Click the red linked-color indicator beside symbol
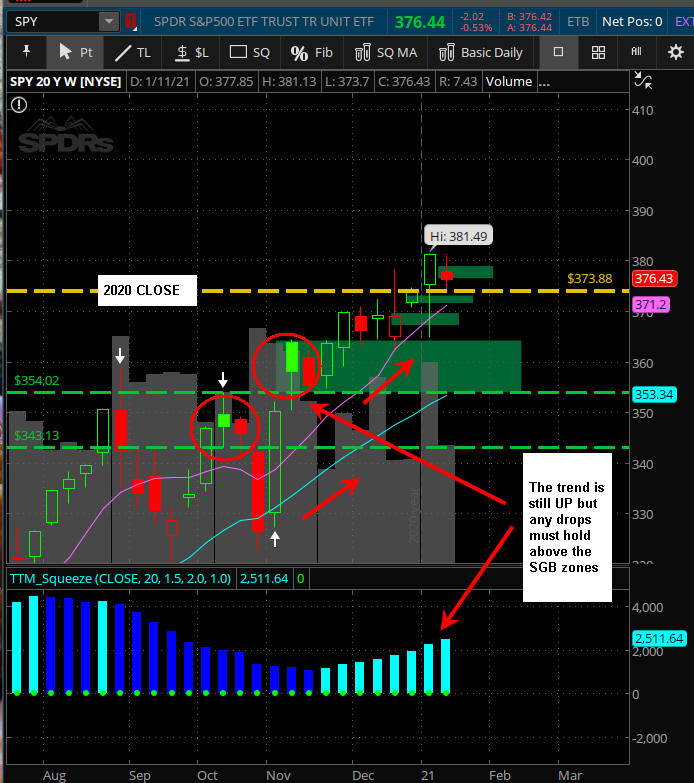 coord(131,21)
